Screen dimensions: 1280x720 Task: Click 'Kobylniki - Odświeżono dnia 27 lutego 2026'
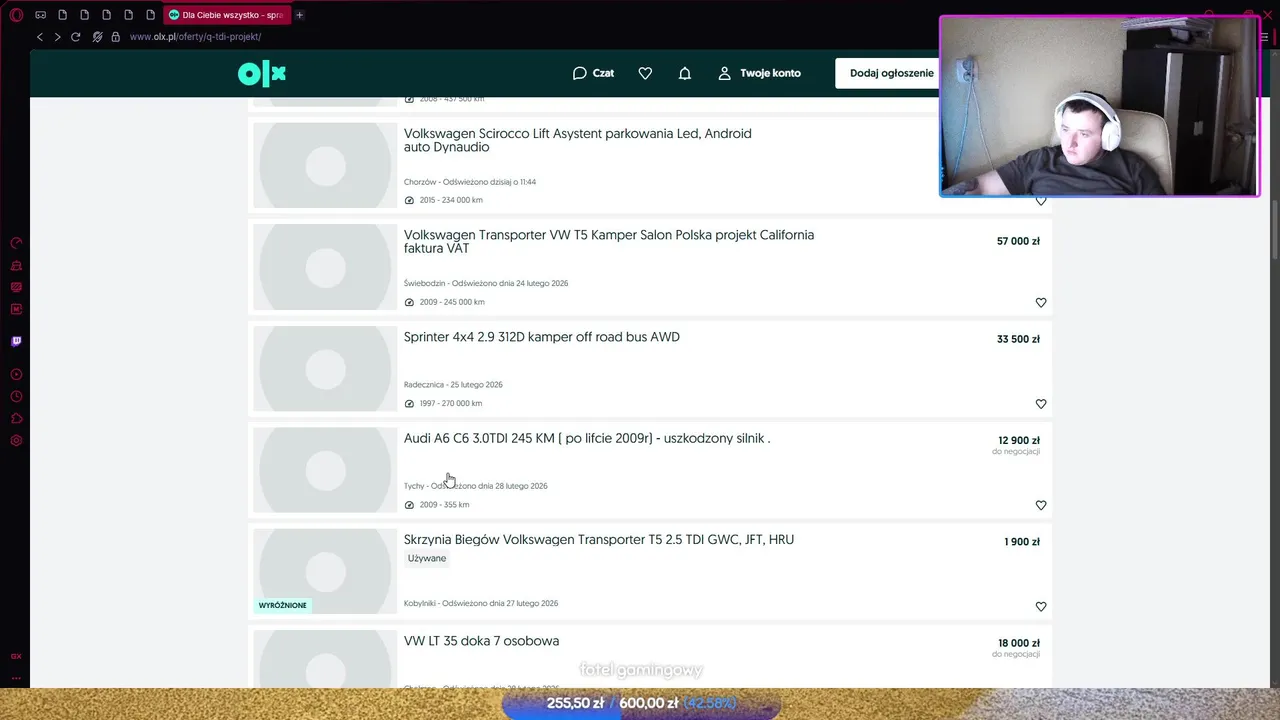tap(481, 604)
